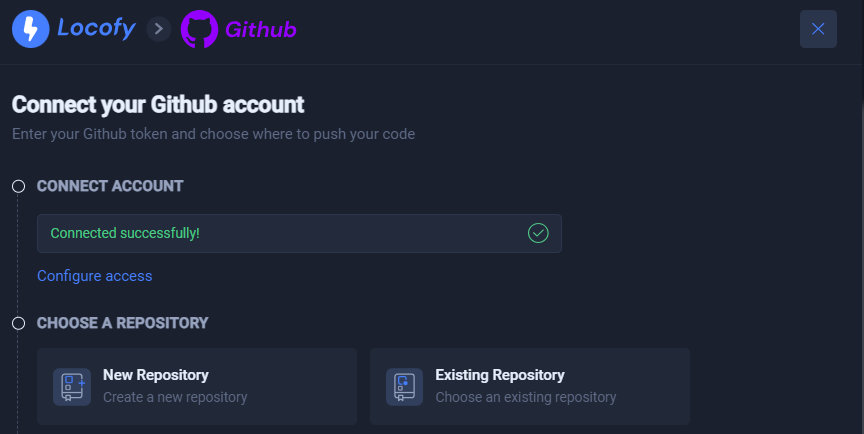Click the New Repository book icon
Image resolution: width=864 pixels, height=434 pixels.
(72, 387)
